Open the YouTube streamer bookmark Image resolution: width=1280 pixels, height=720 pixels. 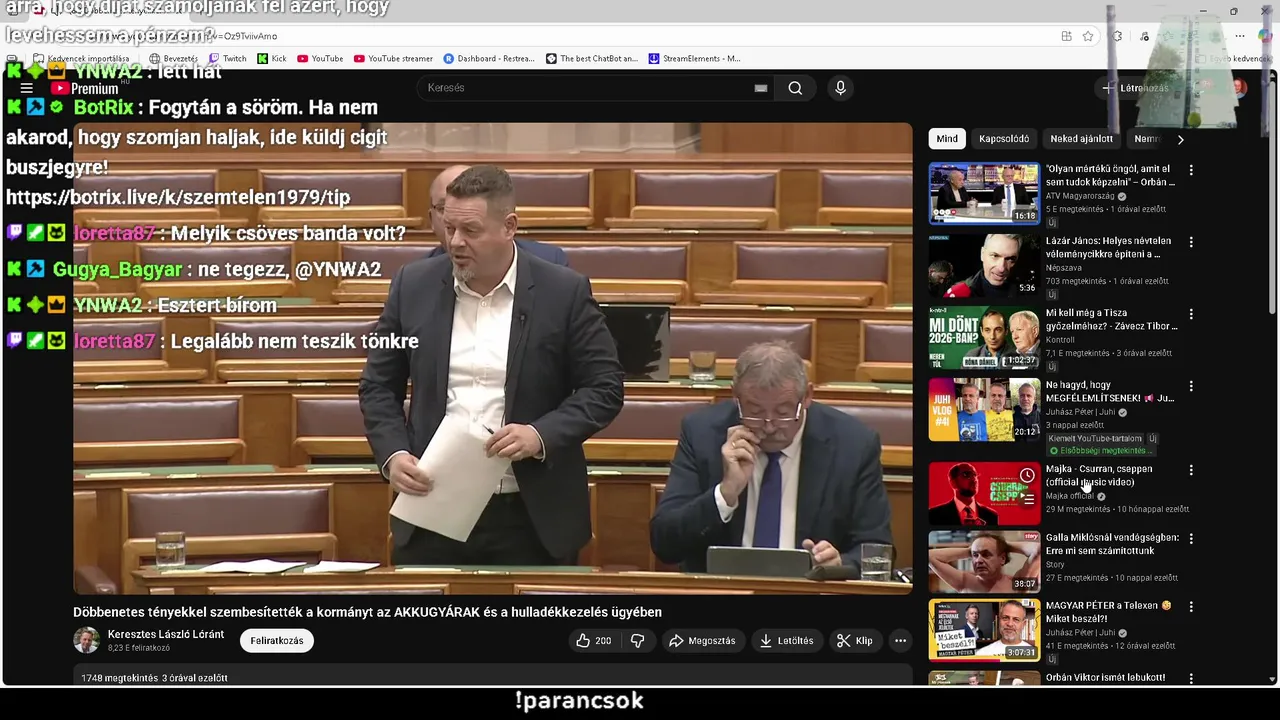coord(393,58)
